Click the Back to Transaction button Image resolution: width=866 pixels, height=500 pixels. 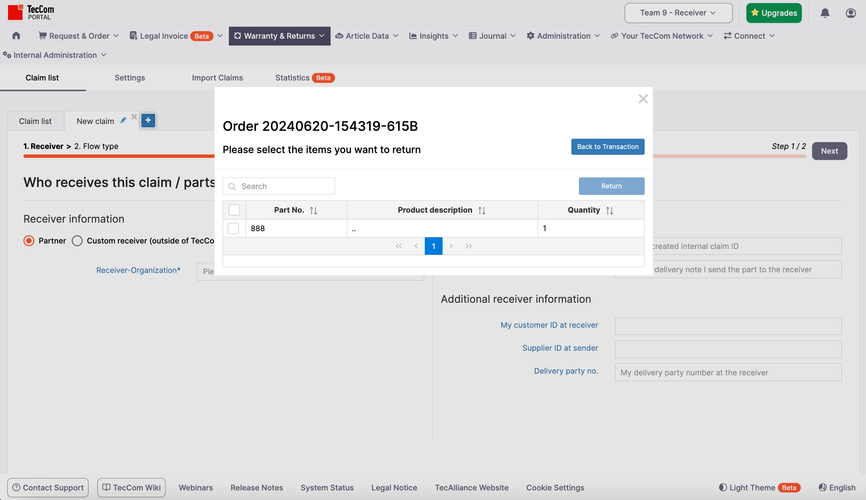(607, 147)
